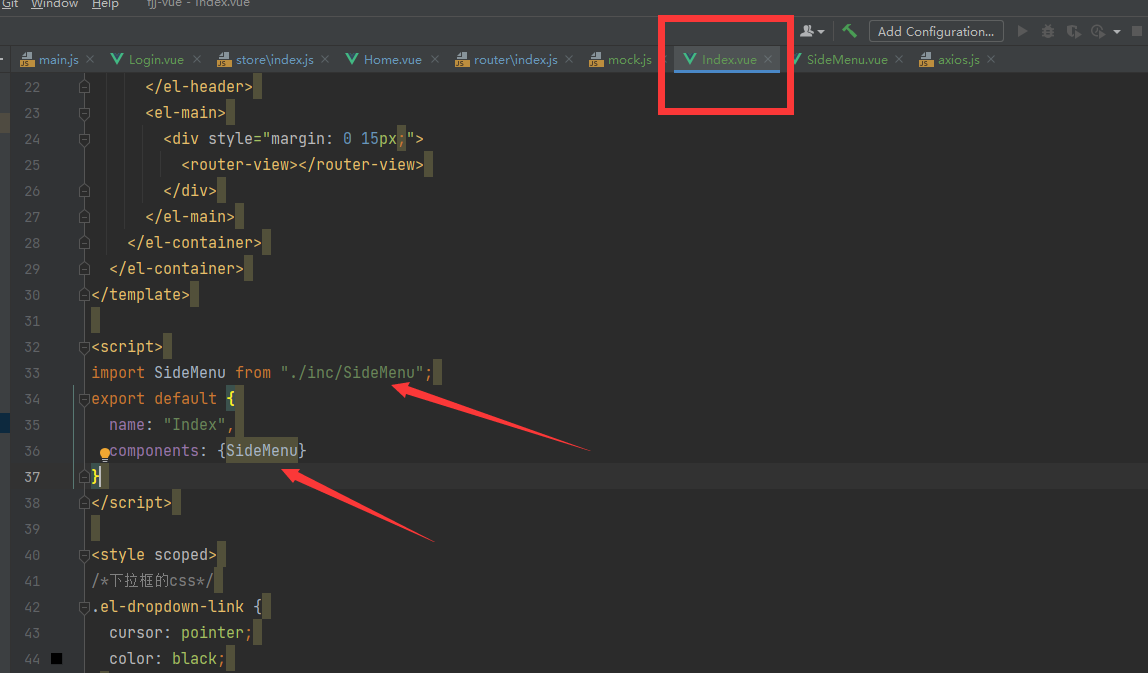Close the SideMenu.vue tab
Viewport: 1148px width, 673px height.
(899, 59)
